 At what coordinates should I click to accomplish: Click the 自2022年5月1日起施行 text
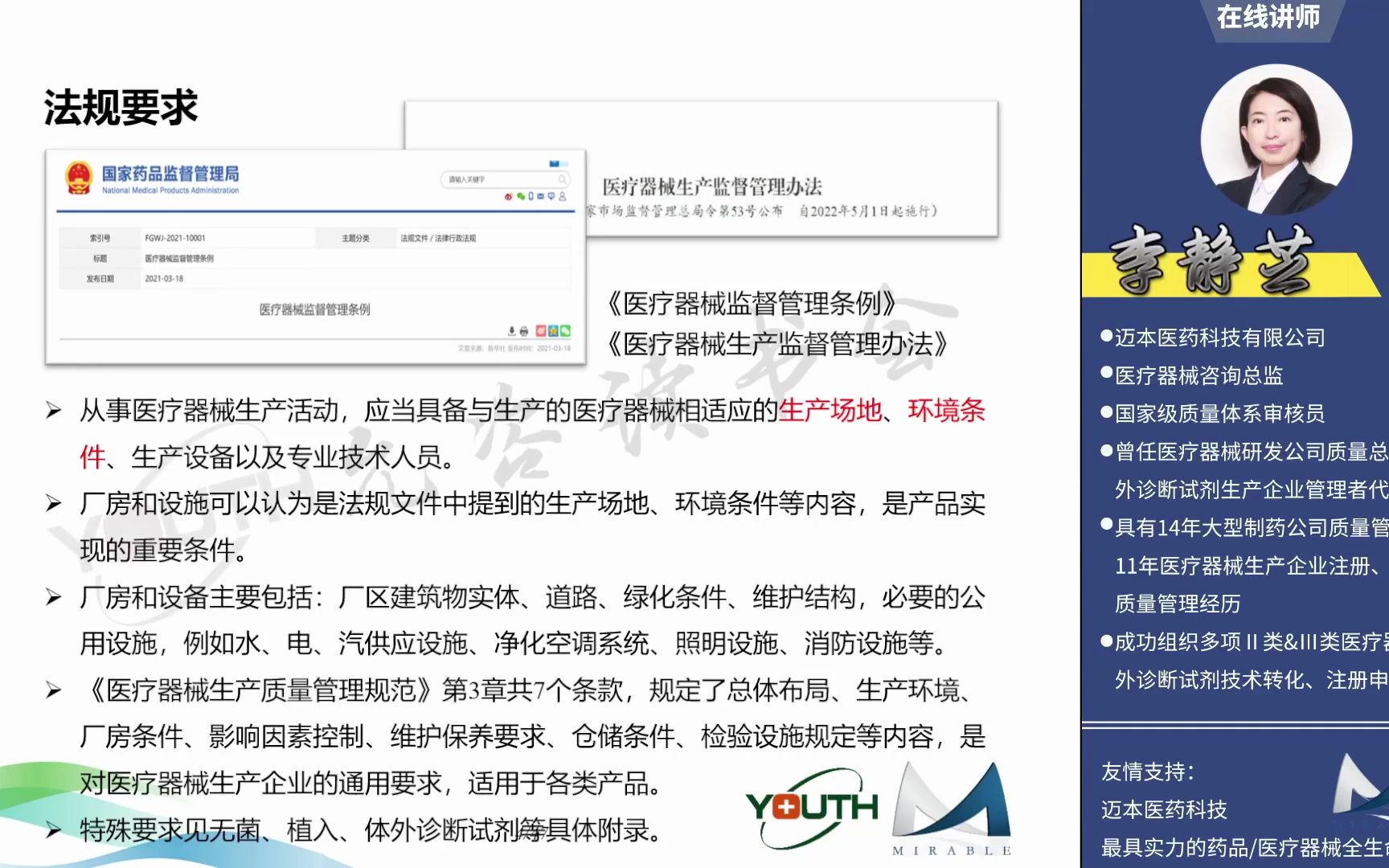click(x=868, y=211)
